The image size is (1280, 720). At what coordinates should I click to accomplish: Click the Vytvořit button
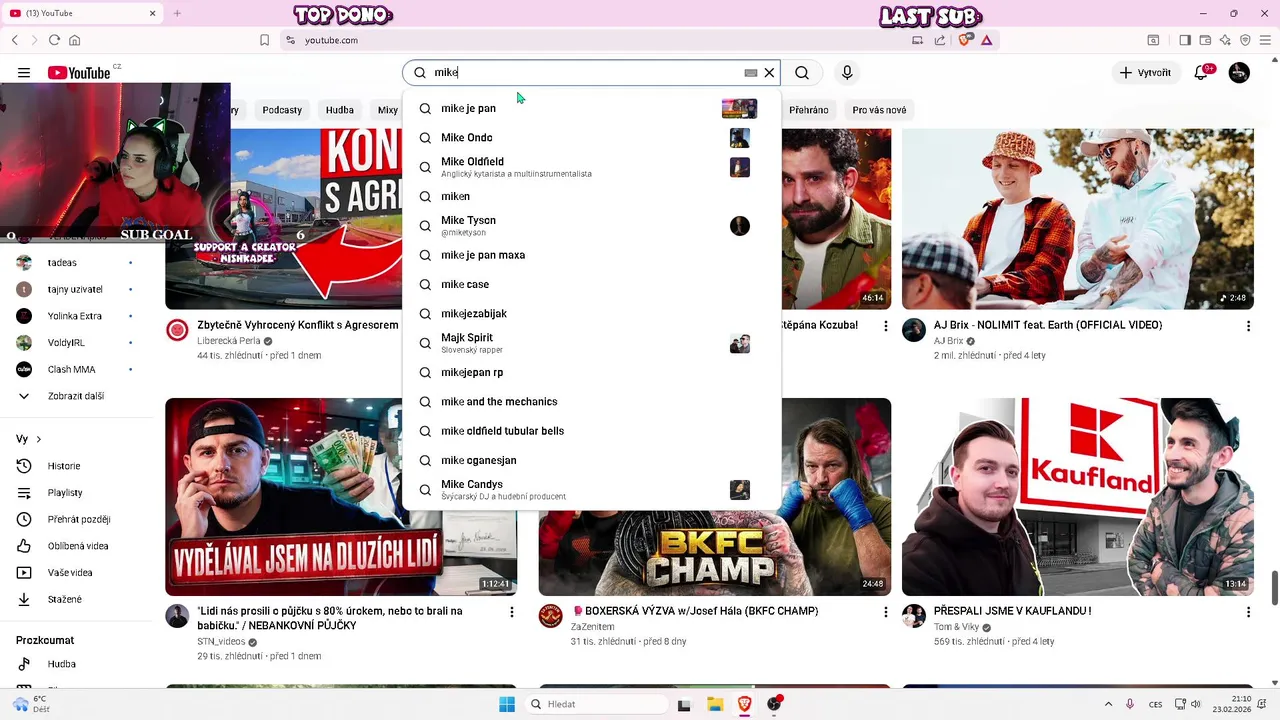[1145, 73]
